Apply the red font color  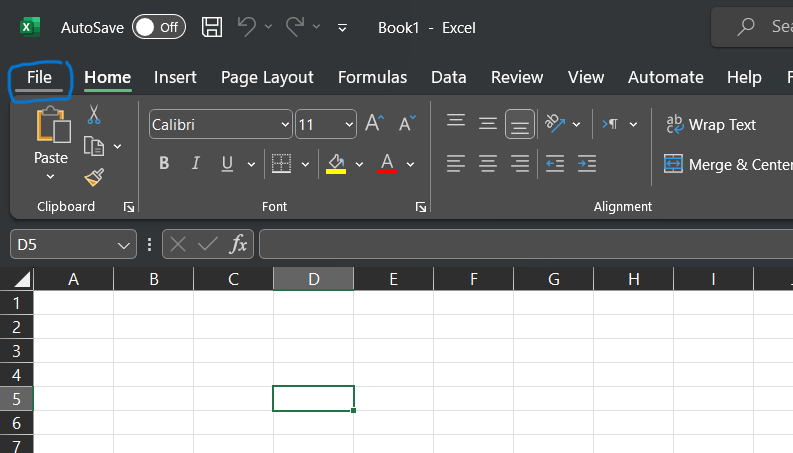[387, 164]
